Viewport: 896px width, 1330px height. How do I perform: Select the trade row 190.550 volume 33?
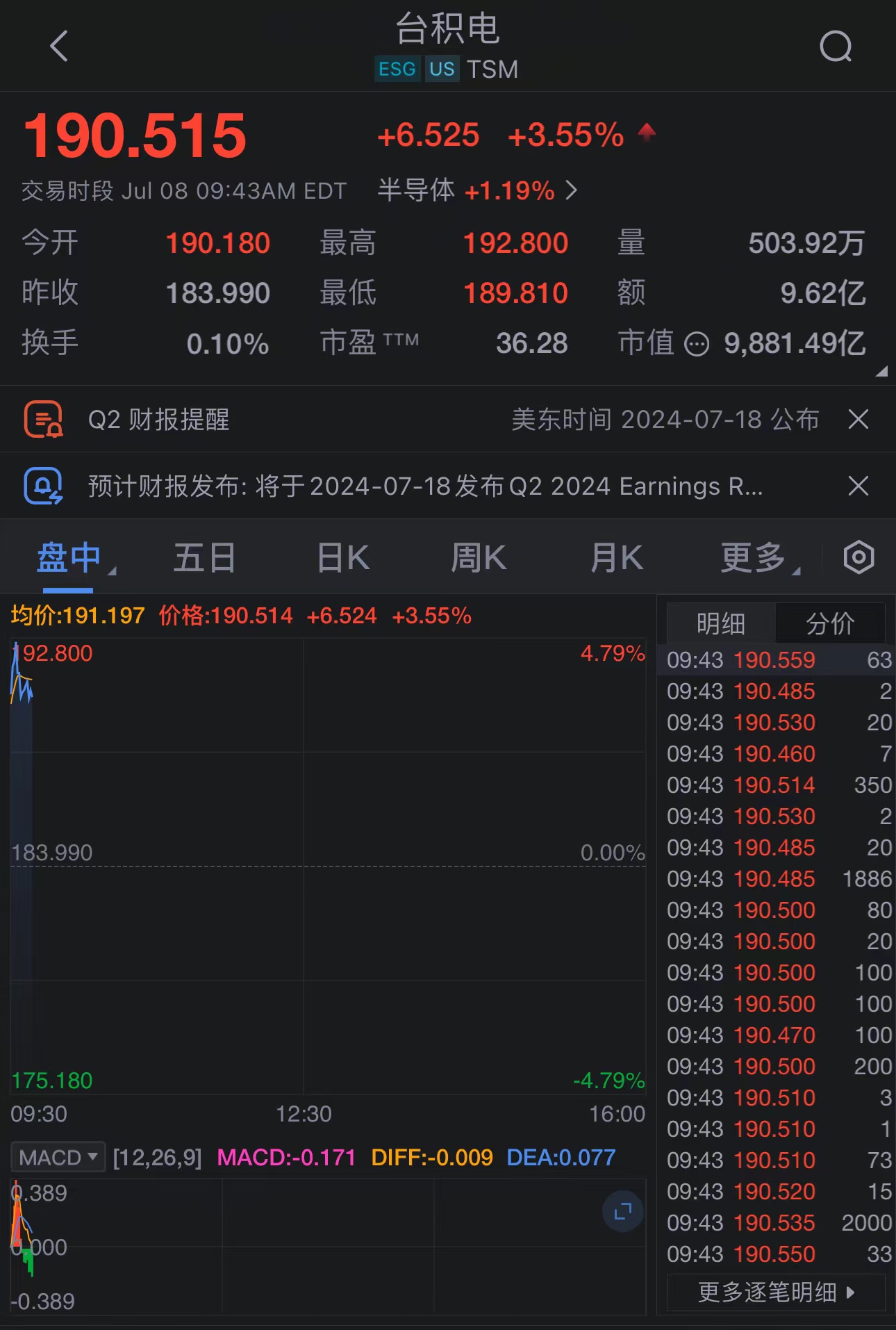[x=776, y=1254]
